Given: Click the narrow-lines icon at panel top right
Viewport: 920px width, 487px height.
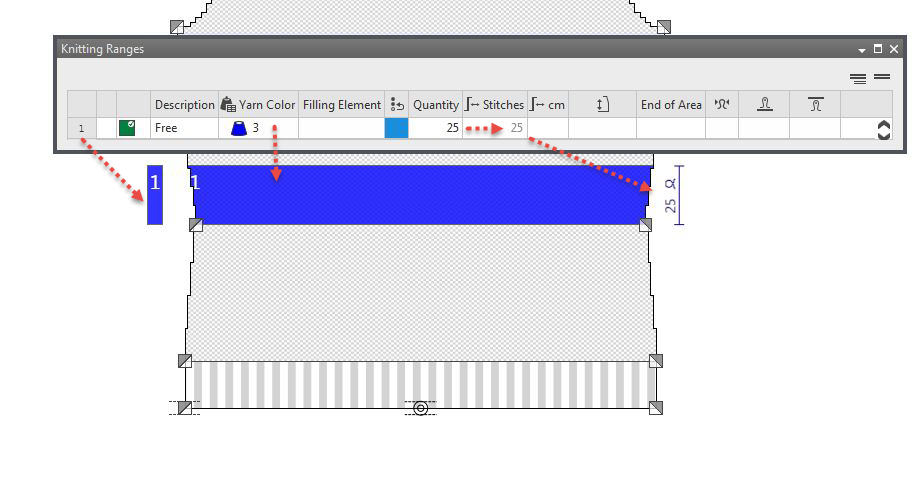Looking at the screenshot, I should click(x=858, y=77).
